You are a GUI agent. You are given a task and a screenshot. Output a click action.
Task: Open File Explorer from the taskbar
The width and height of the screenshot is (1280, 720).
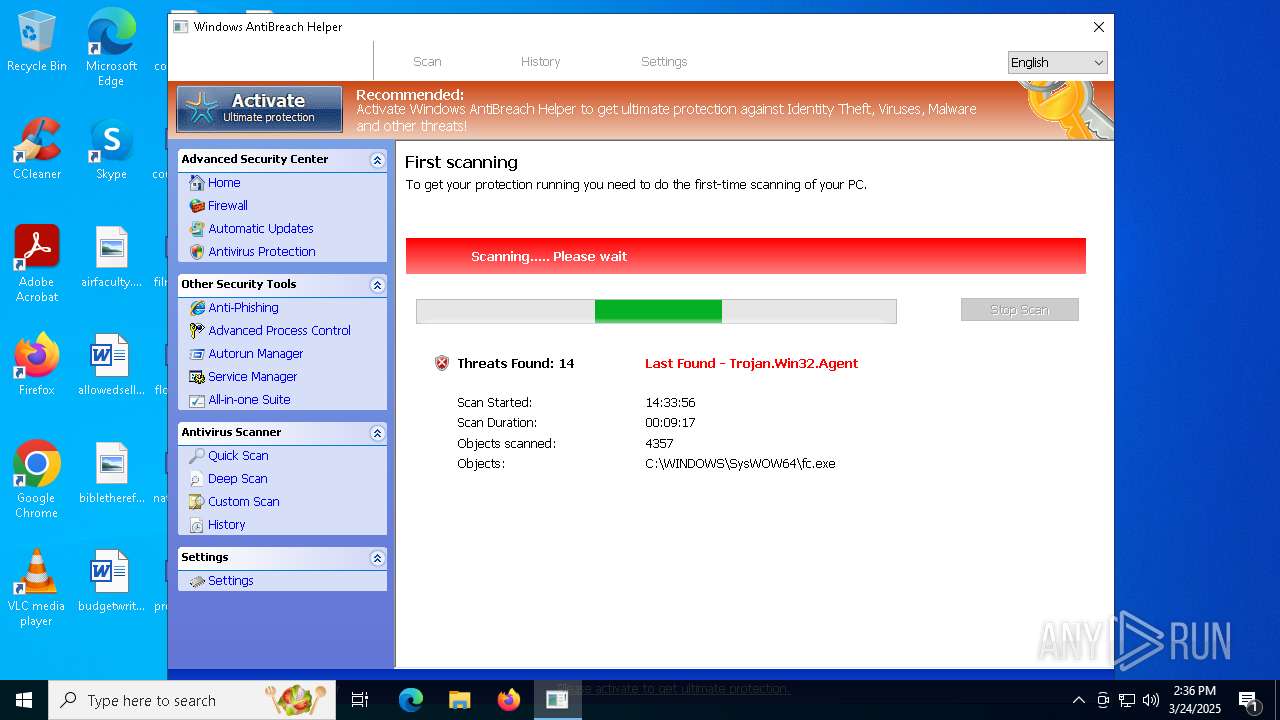tap(460, 700)
